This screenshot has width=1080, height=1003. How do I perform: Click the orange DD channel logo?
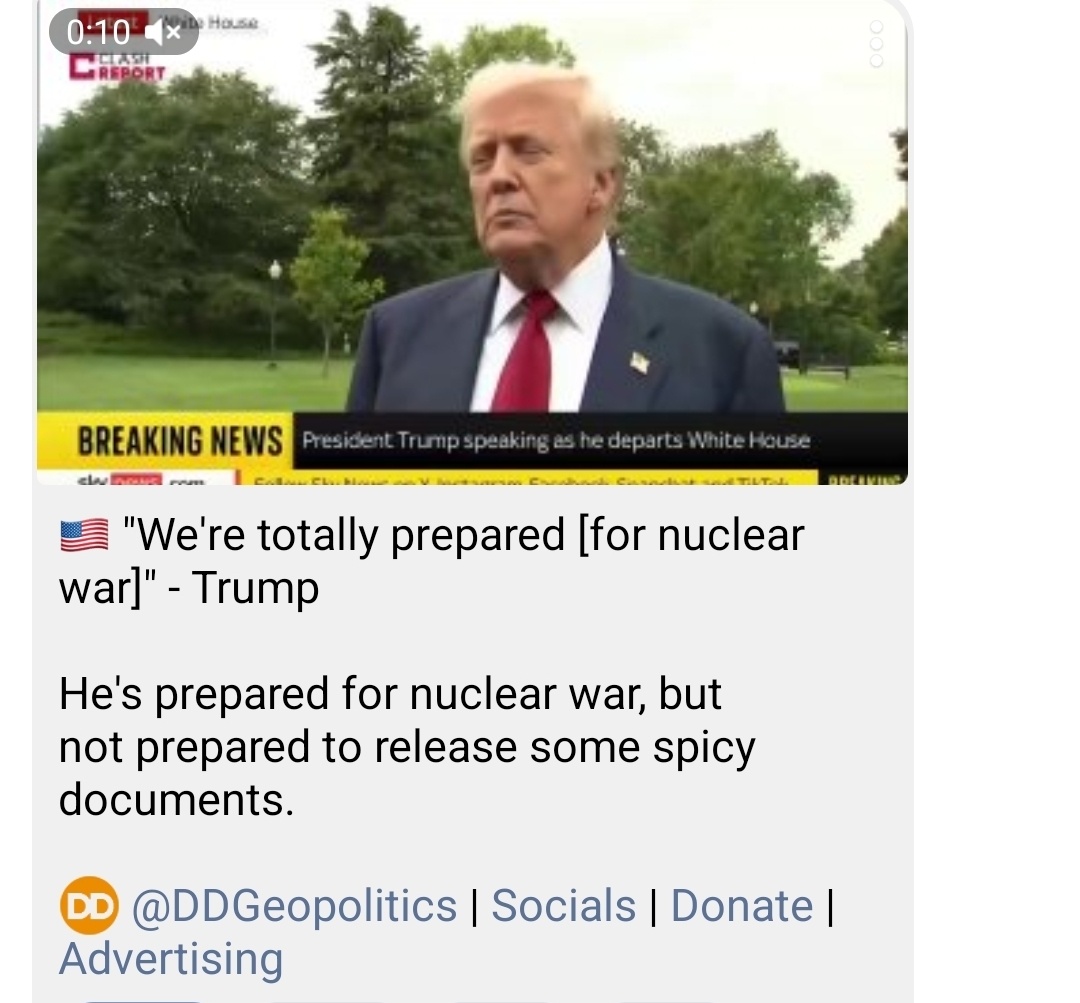(89, 905)
